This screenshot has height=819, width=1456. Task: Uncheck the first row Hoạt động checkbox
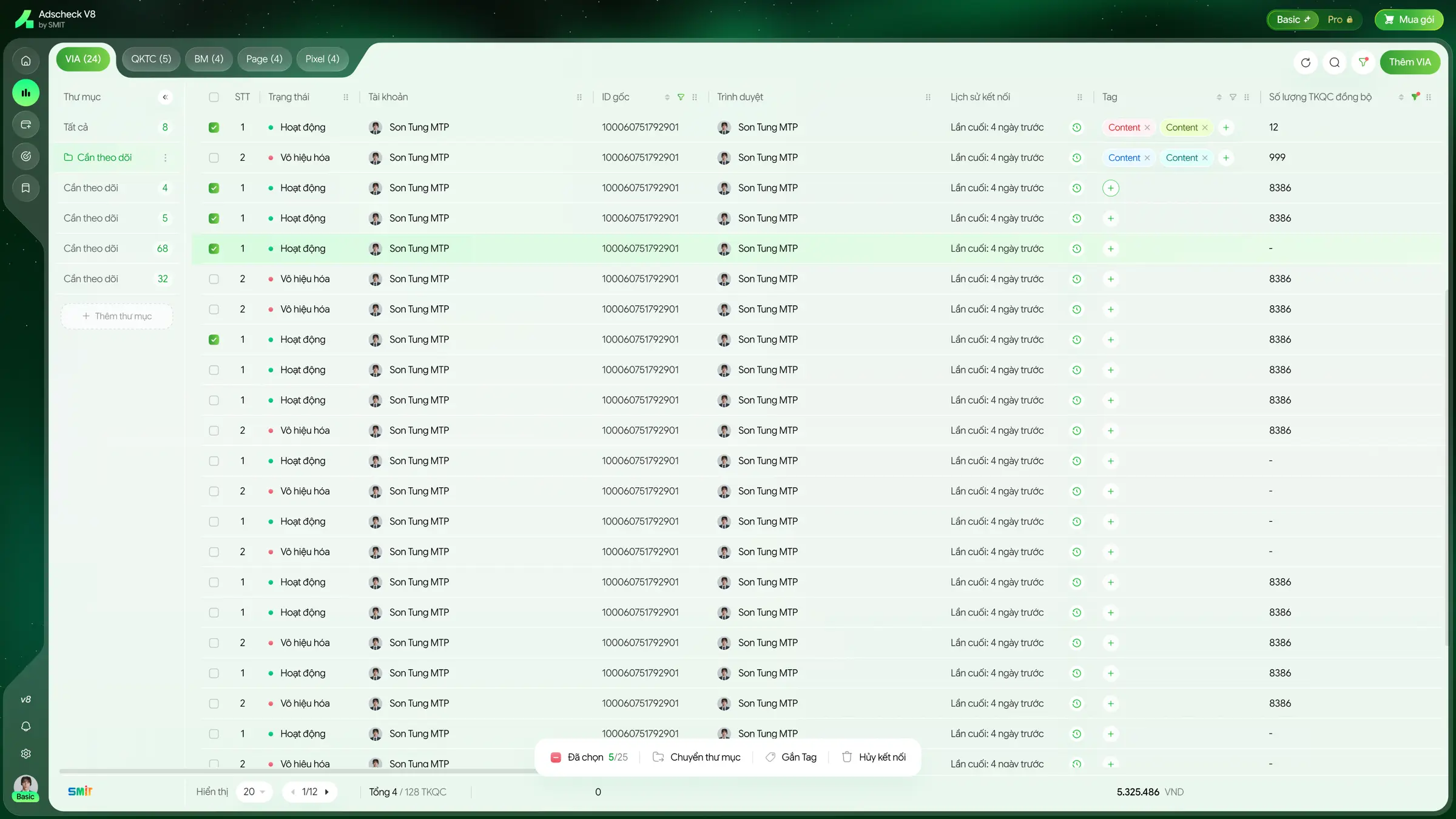tap(214, 127)
